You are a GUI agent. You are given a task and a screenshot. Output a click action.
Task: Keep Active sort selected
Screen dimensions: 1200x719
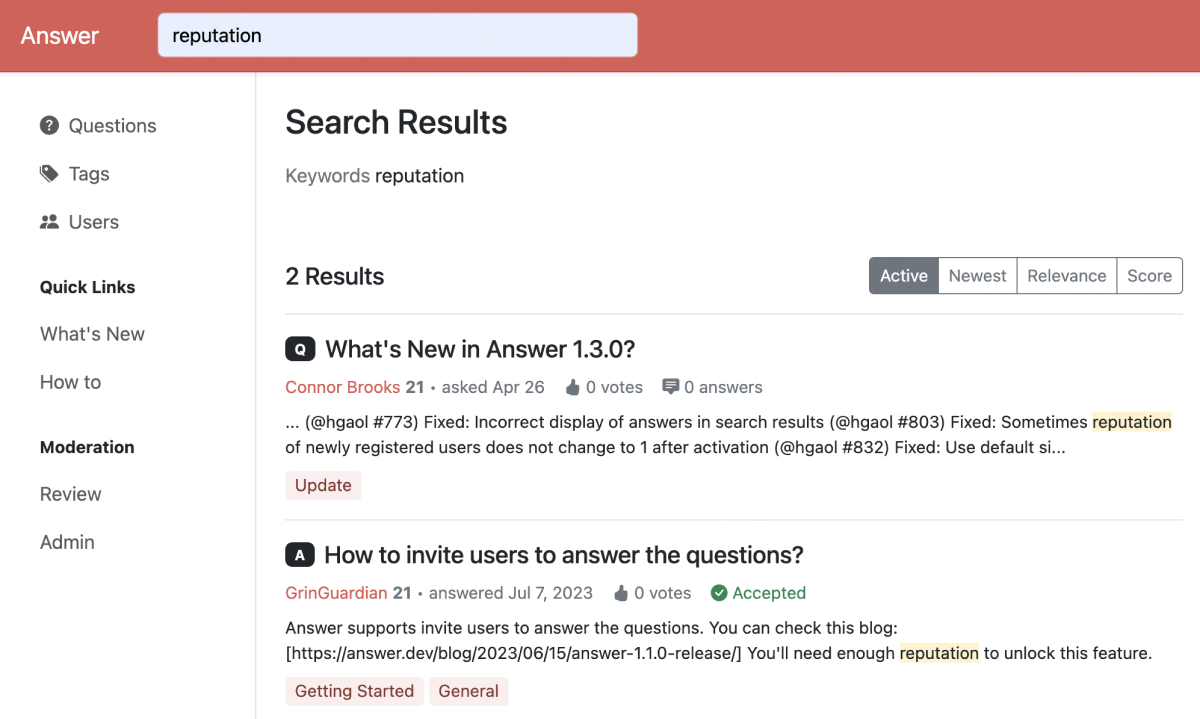tap(903, 275)
